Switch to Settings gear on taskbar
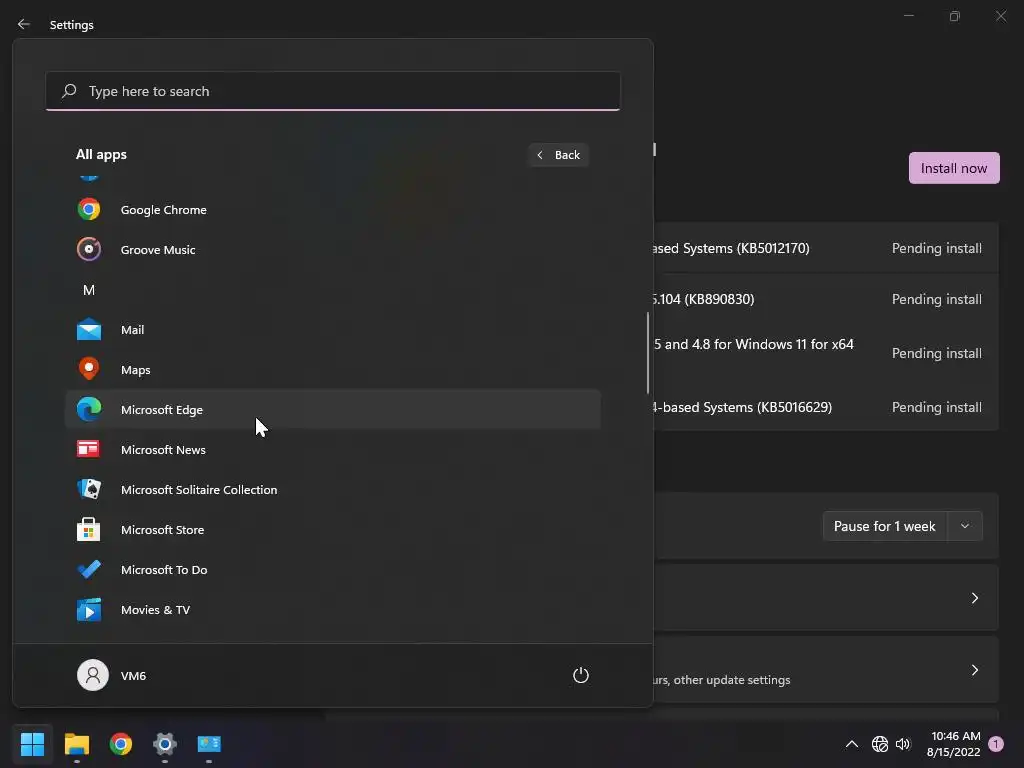1024x768 pixels. click(165, 744)
